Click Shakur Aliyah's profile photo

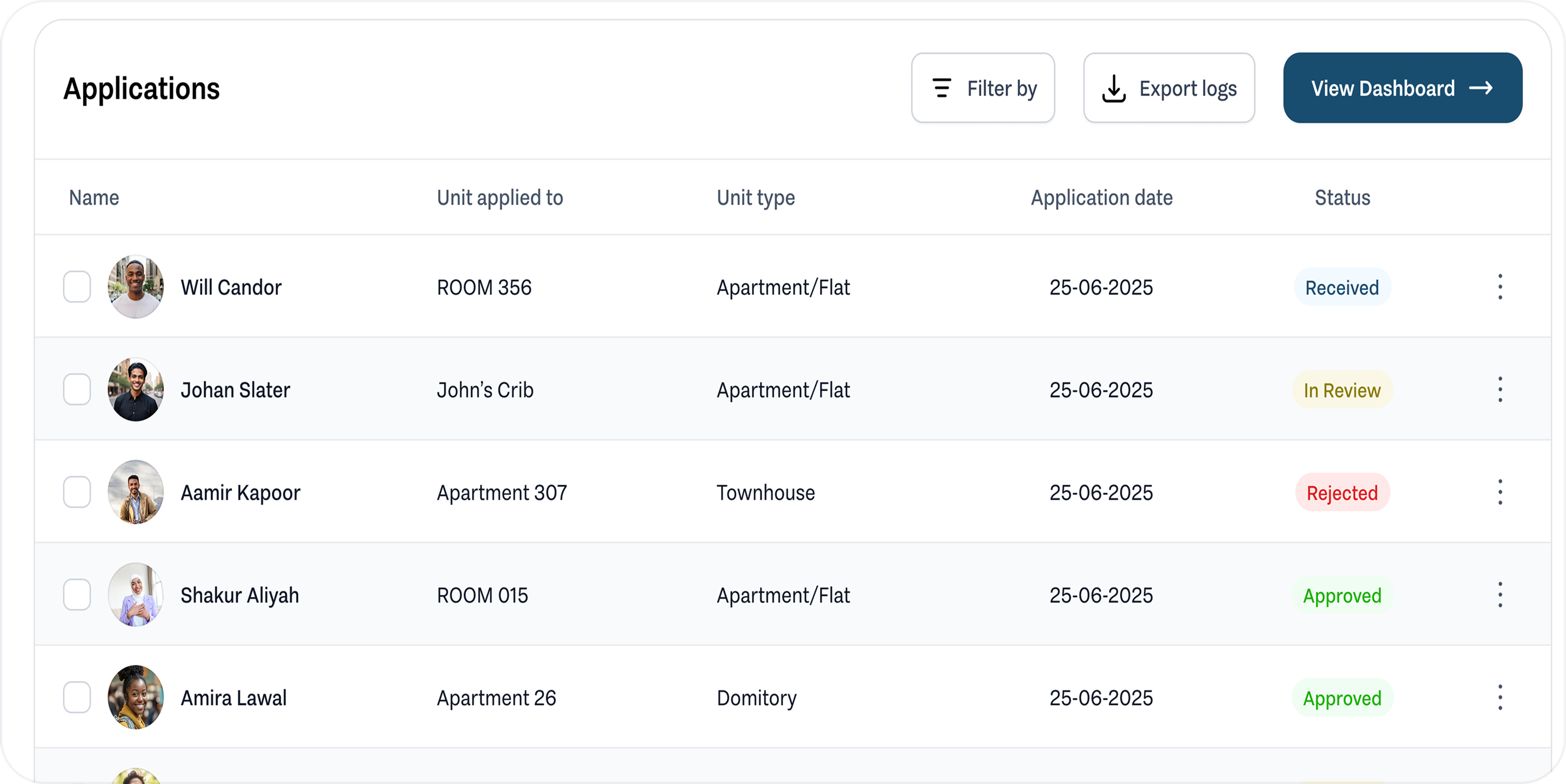(x=135, y=595)
